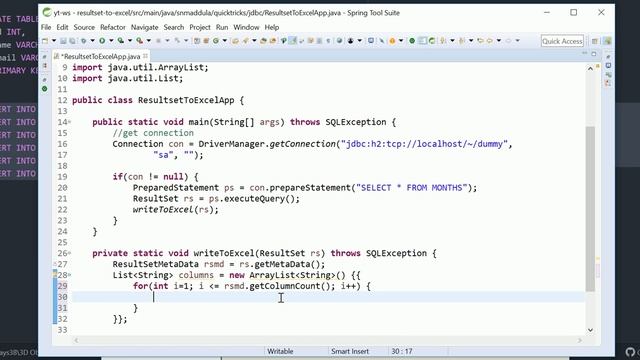Open the Edit menu
The image size is (640, 360).
click(62, 27)
